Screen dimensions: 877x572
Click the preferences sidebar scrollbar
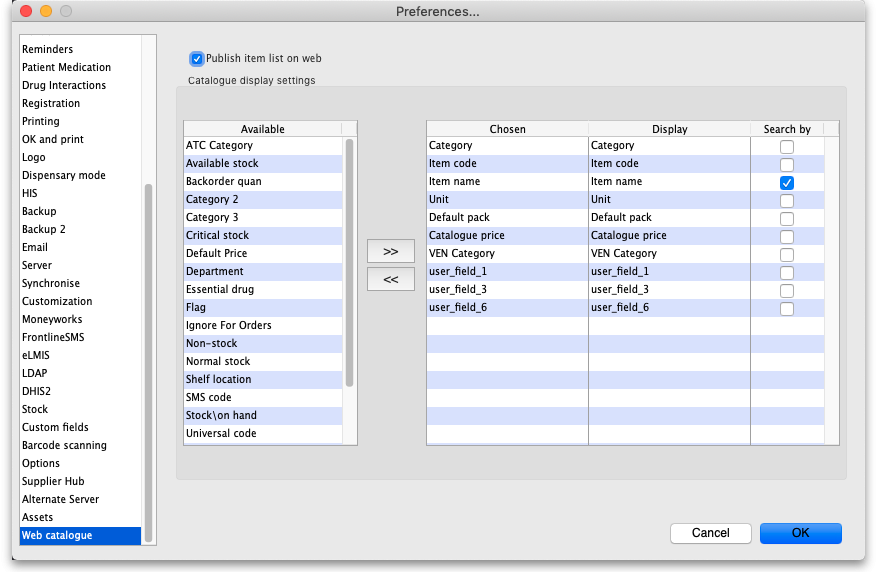pyautogui.click(x=149, y=360)
